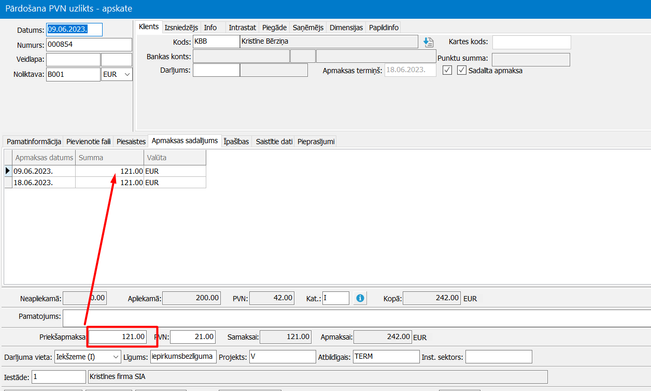Open the Piegāde tab
Image resolution: width=651 pixels, height=391 pixels.
[274, 27]
